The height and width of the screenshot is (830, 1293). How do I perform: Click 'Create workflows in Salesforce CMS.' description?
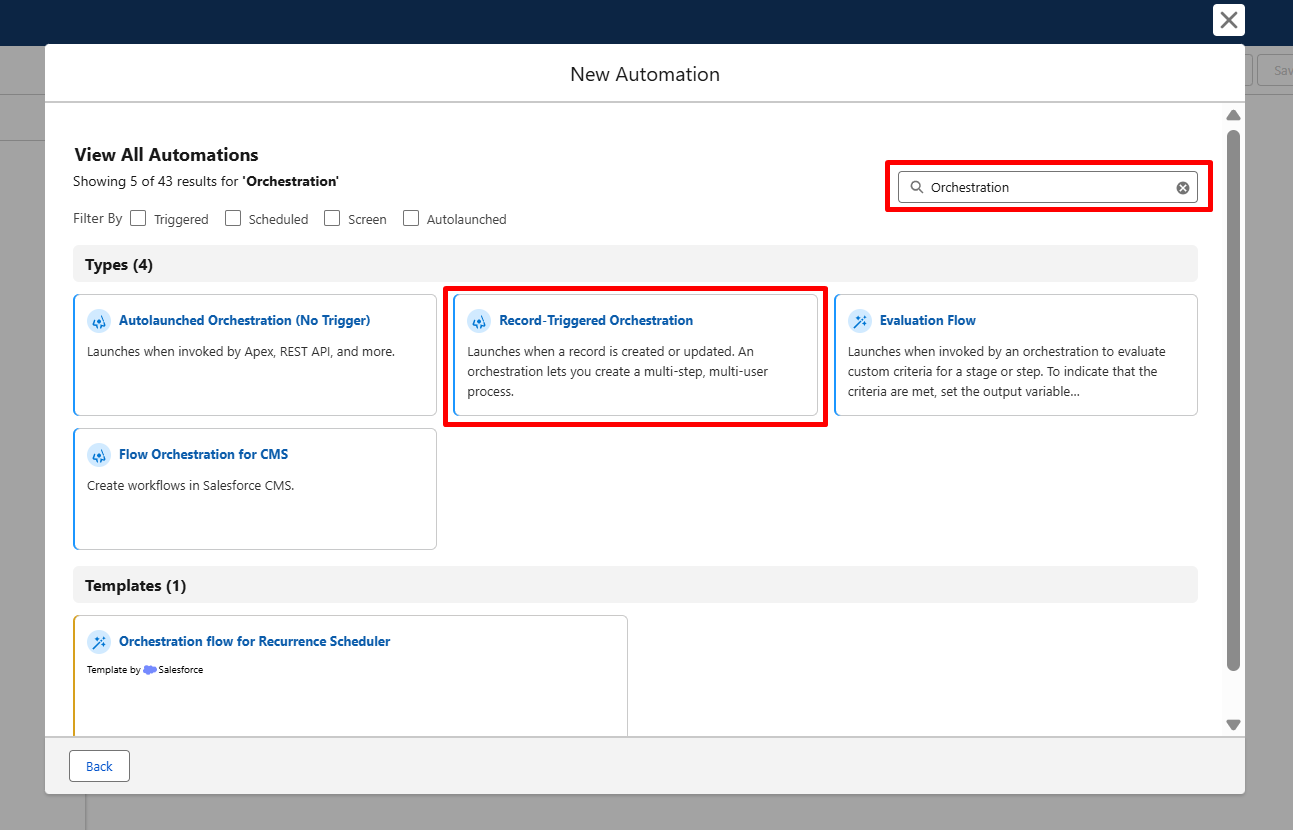[x=191, y=486]
